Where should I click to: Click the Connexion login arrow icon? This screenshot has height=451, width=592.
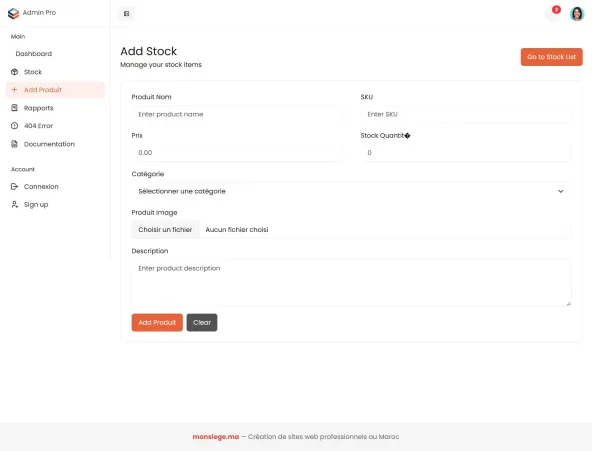tap(14, 186)
